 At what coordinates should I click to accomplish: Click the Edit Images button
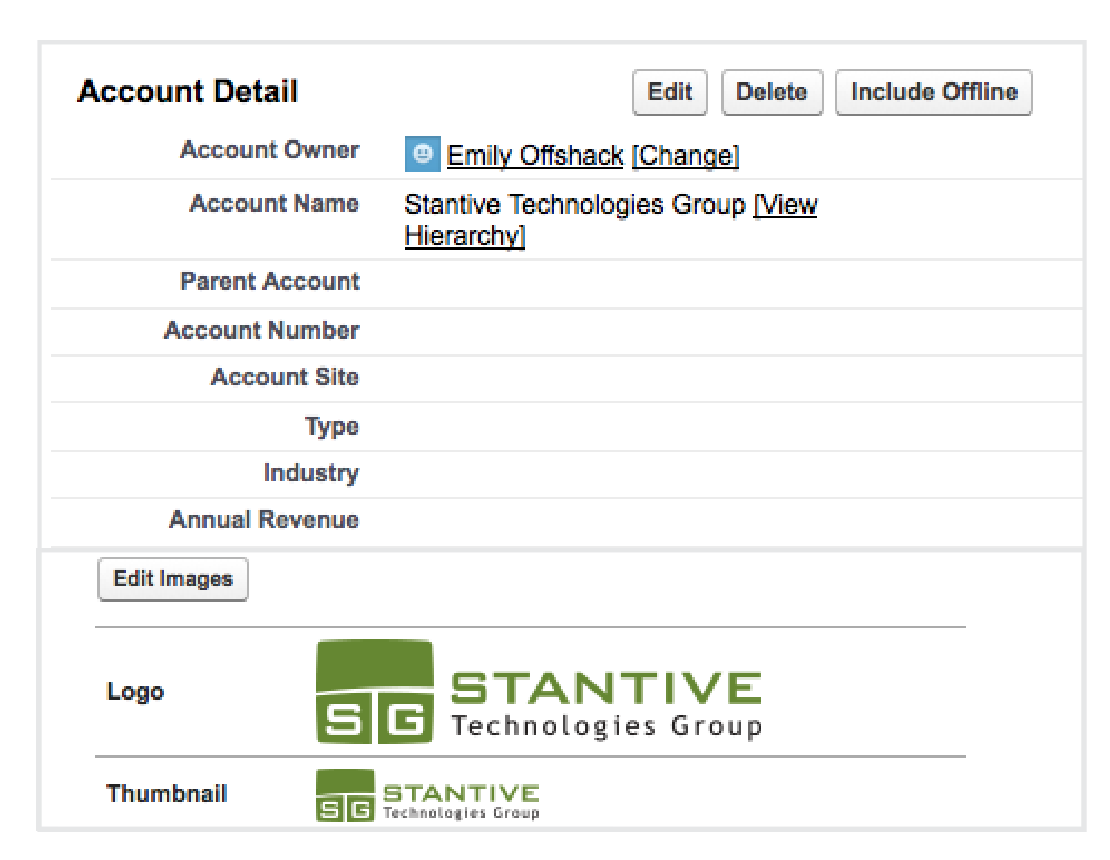coord(173,579)
